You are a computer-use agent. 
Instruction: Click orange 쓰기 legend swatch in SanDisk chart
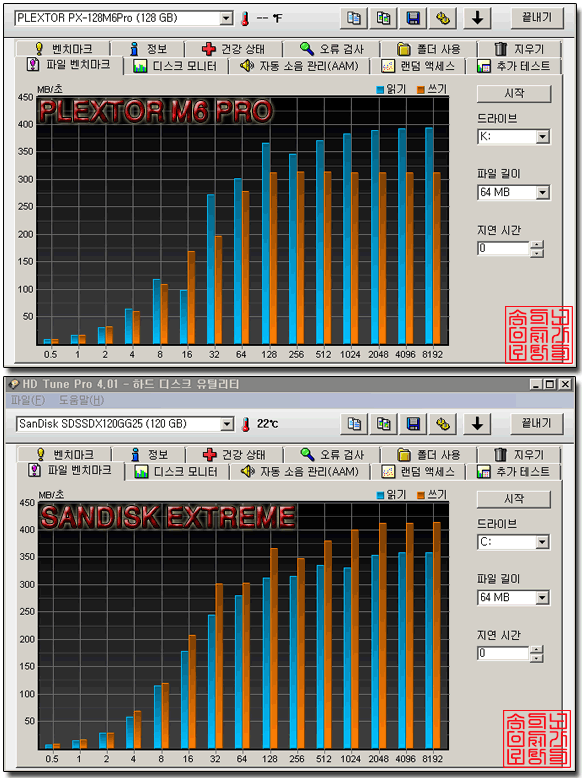421,495
